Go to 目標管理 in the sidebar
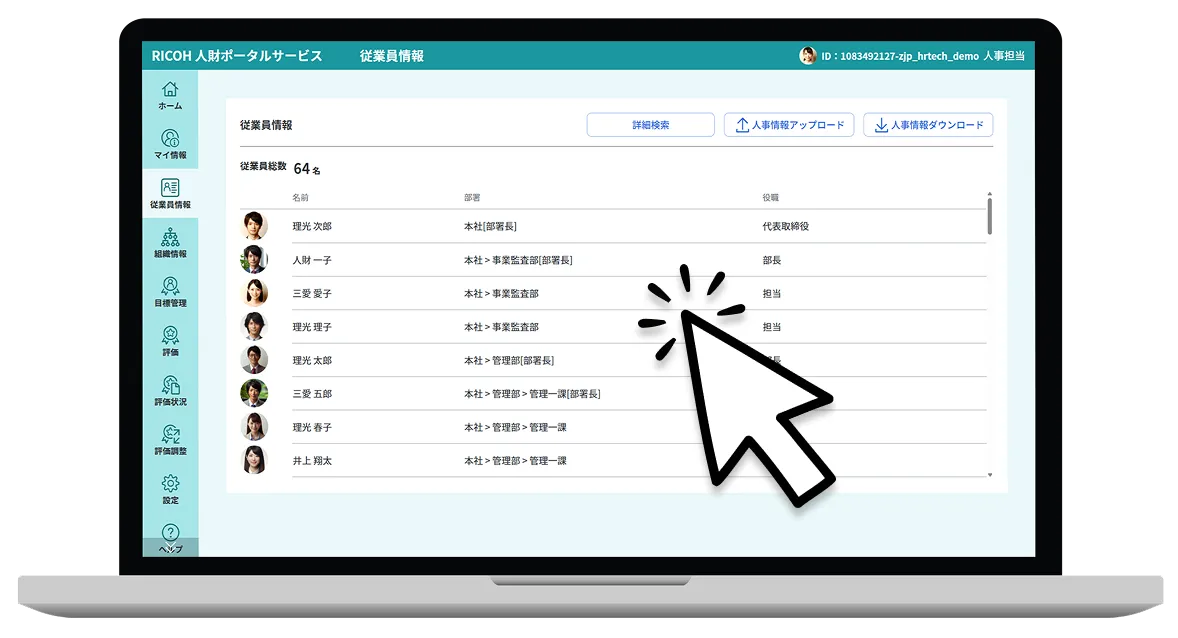The image size is (1178, 638). 170,291
